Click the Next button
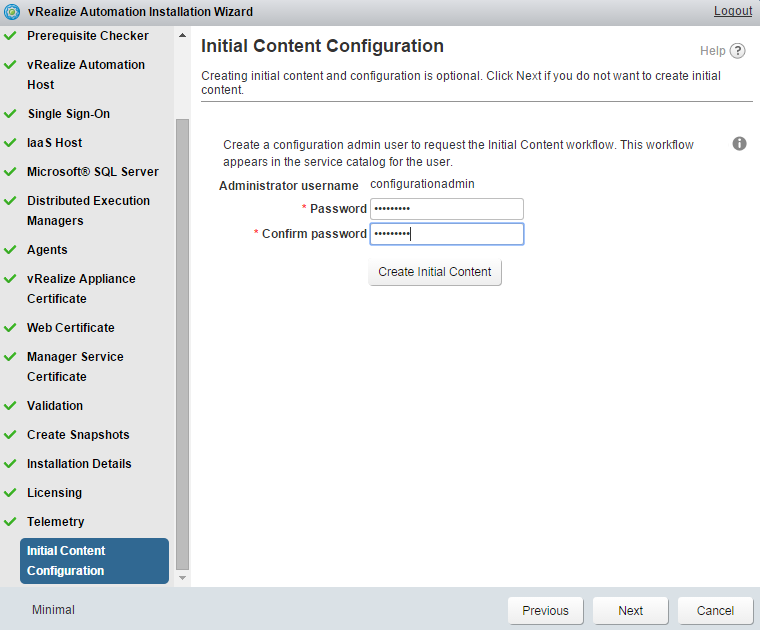Screen dimensions: 760x630 click(x=630, y=611)
